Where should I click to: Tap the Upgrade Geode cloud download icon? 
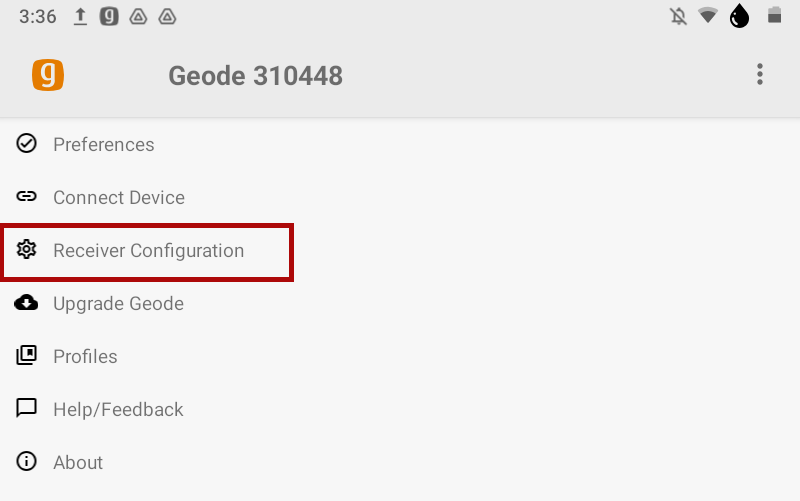click(27, 303)
